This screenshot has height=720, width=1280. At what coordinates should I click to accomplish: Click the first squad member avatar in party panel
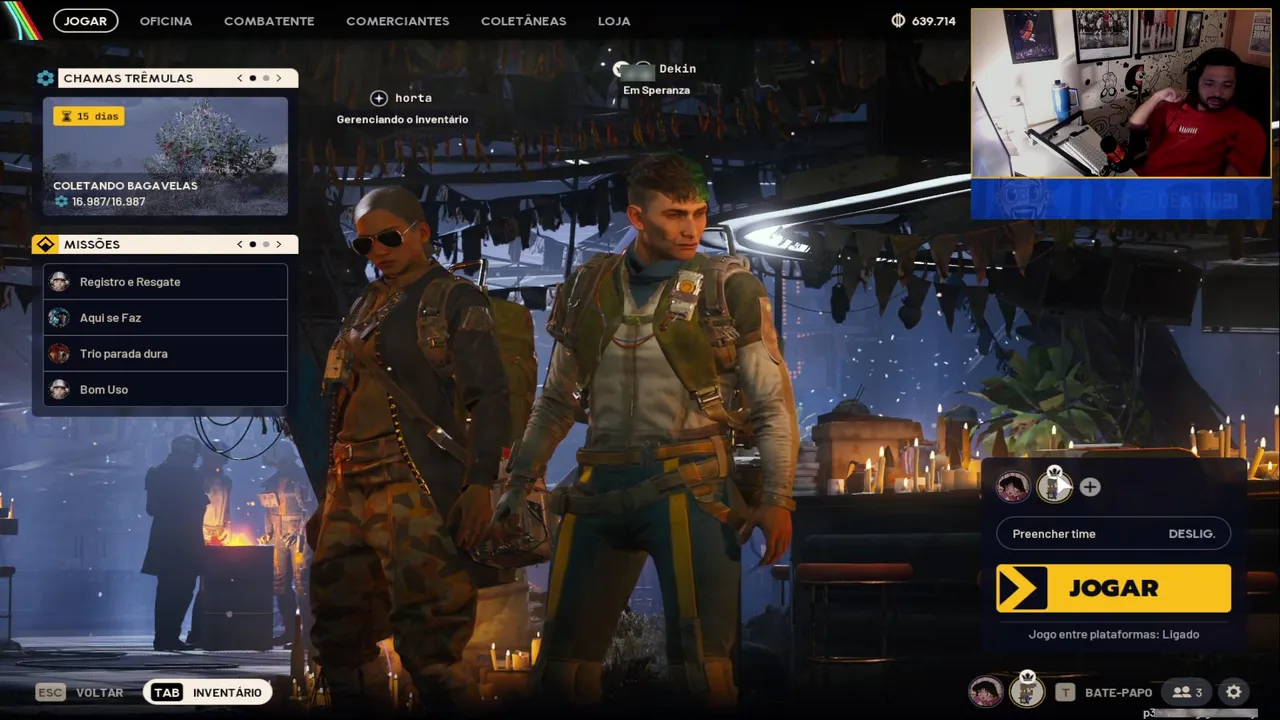pyautogui.click(x=1013, y=486)
